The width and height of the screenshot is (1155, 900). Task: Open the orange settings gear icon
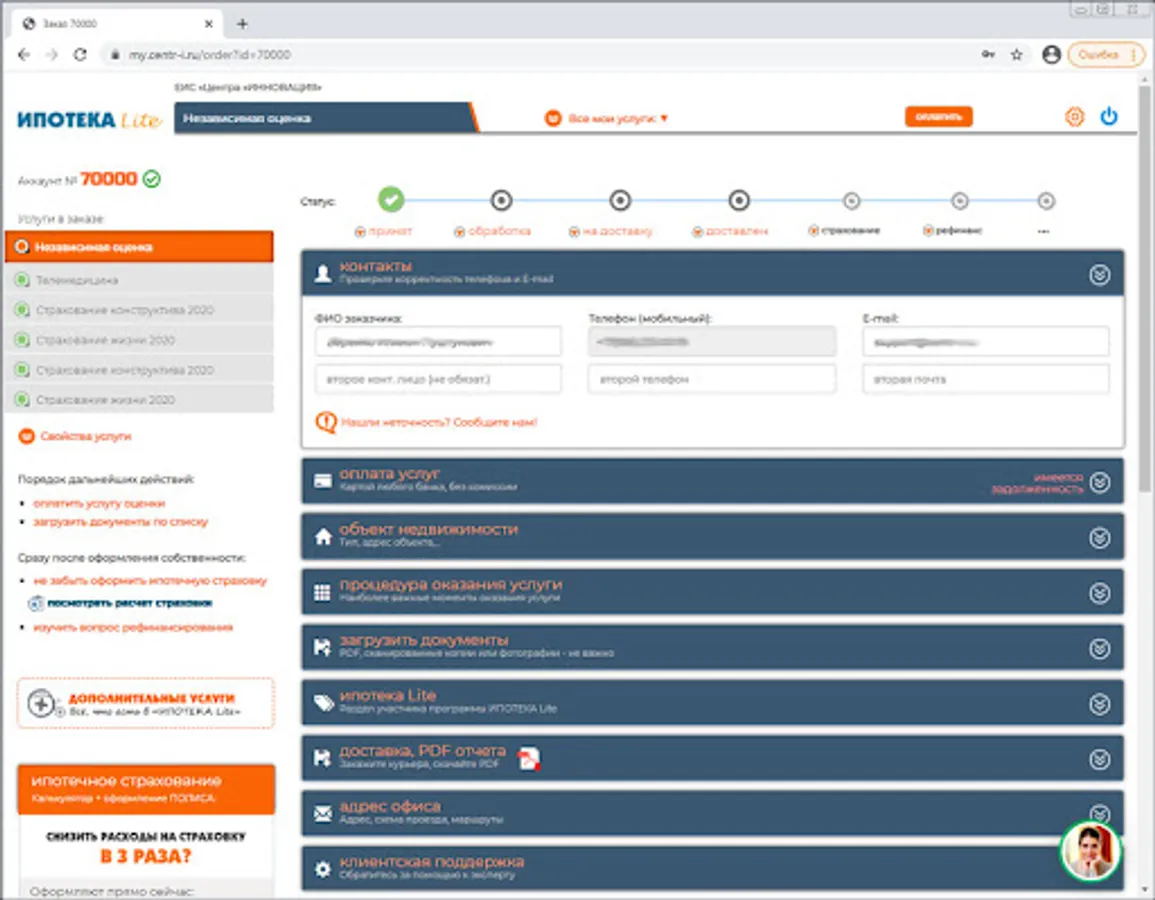tap(1075, 116)
